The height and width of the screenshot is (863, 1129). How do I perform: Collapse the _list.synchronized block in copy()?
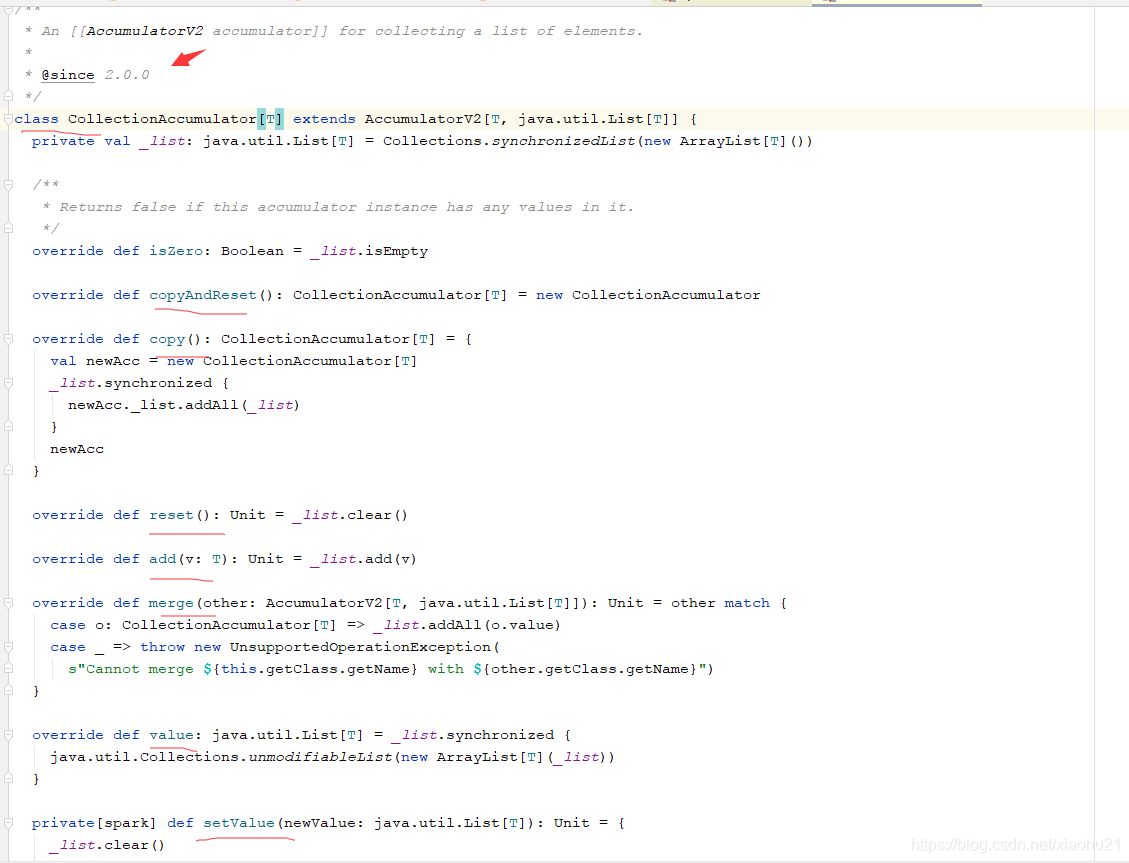pyautogui.click(x=9, y=383)
